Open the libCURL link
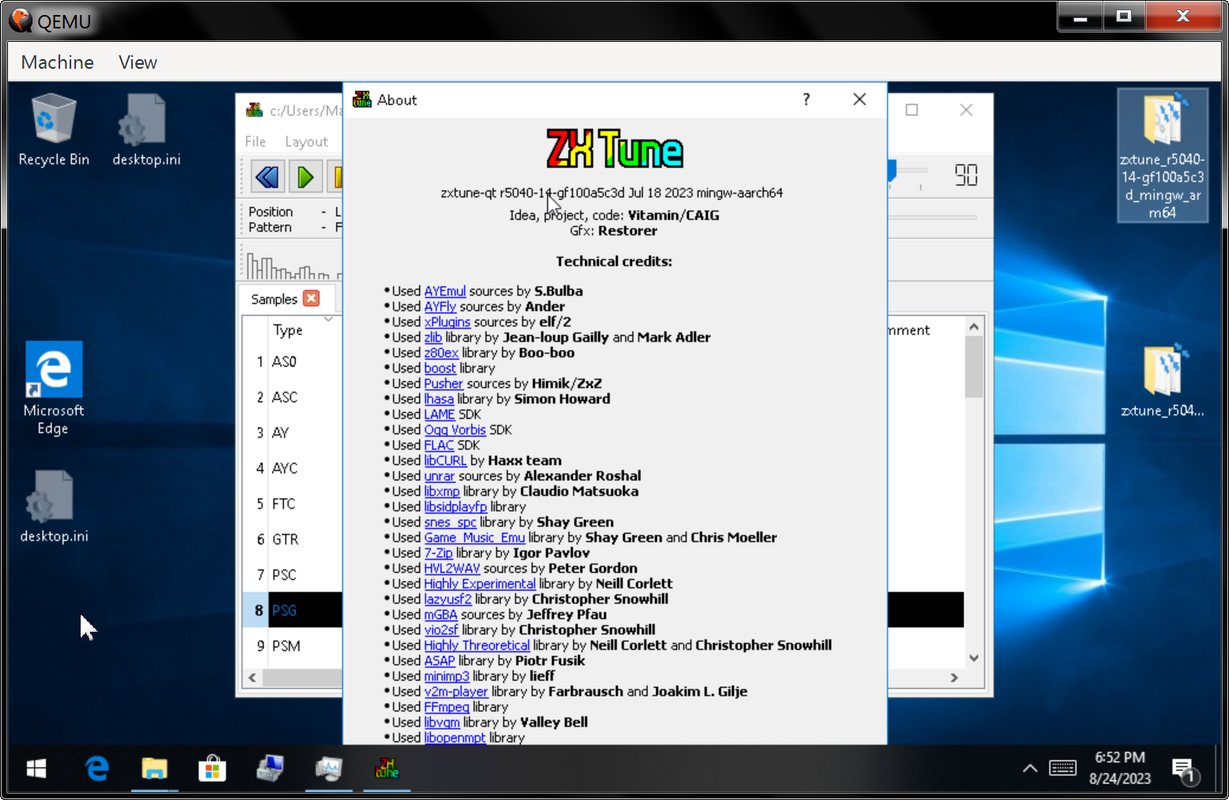This screenshot has height=800, width=1229. pyautogui.click(x=445, y=460)
